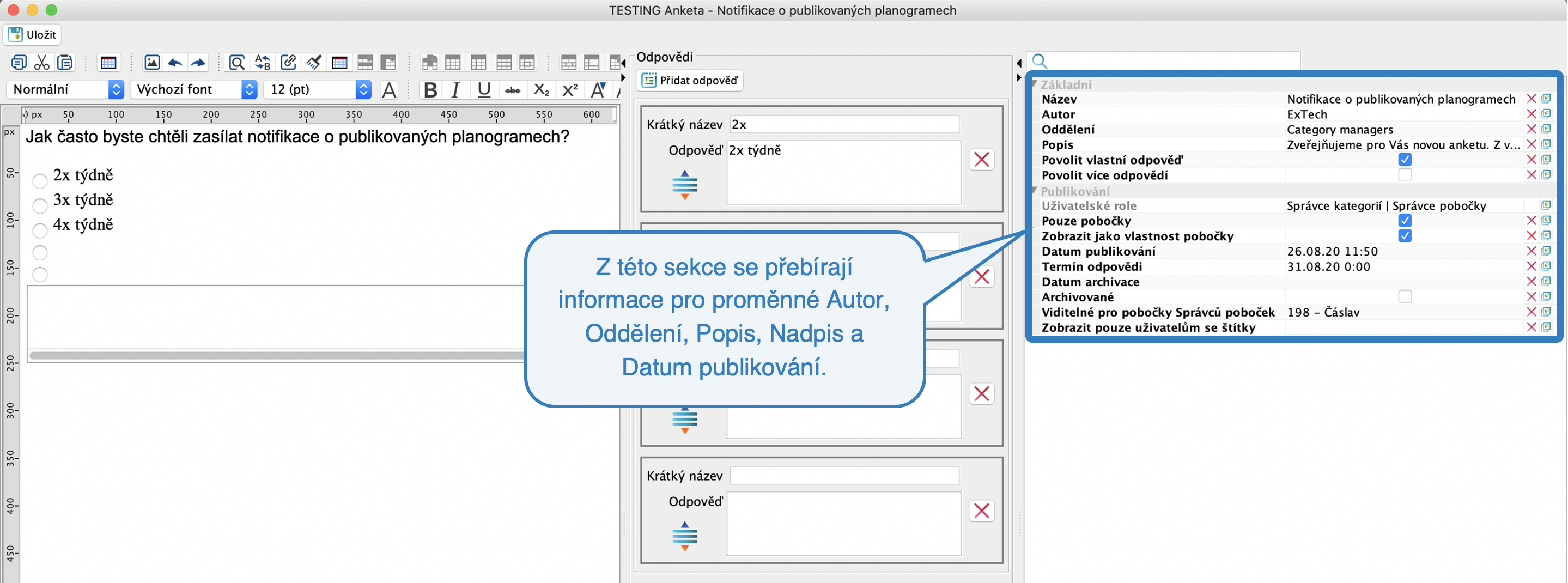Click the Insert image icon

point(151,63)
